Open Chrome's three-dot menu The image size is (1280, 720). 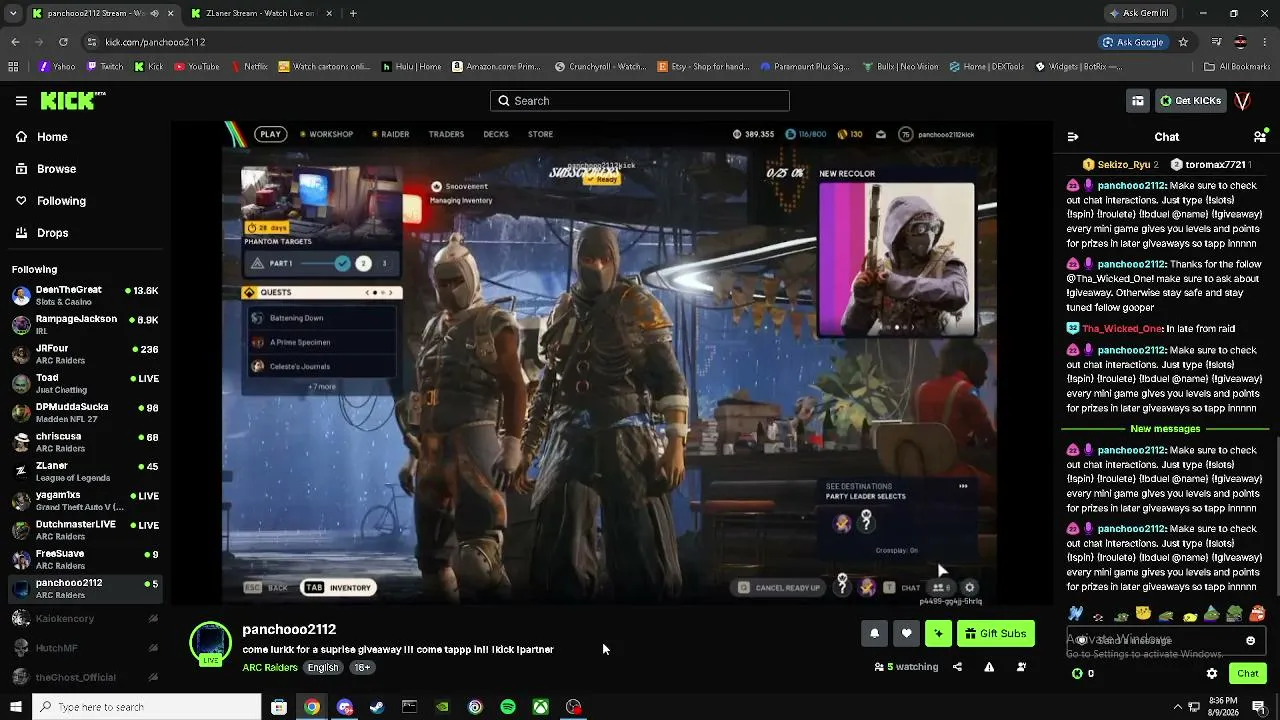coord(1264,42)
